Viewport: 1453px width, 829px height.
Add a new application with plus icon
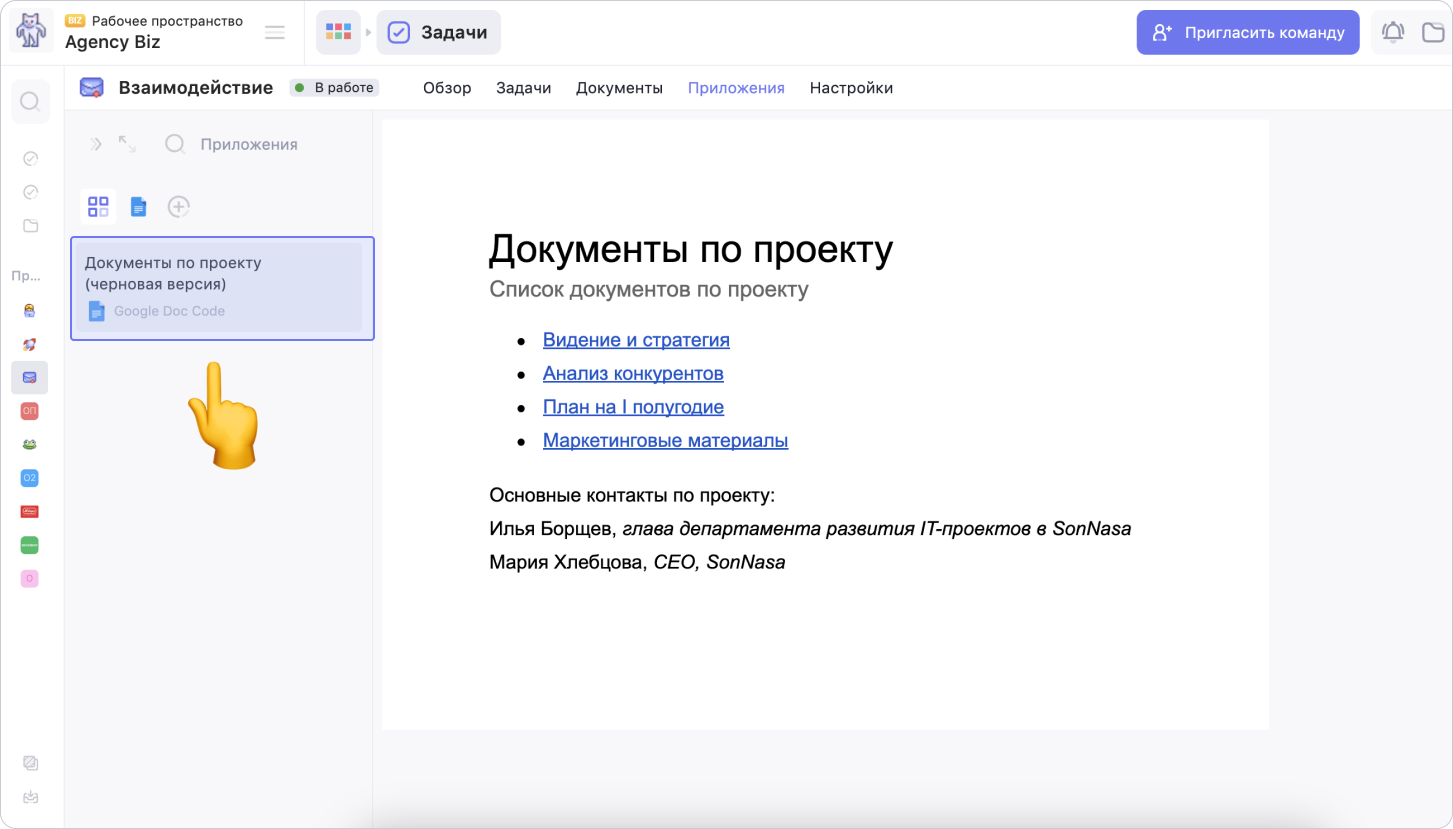(178, 207)
